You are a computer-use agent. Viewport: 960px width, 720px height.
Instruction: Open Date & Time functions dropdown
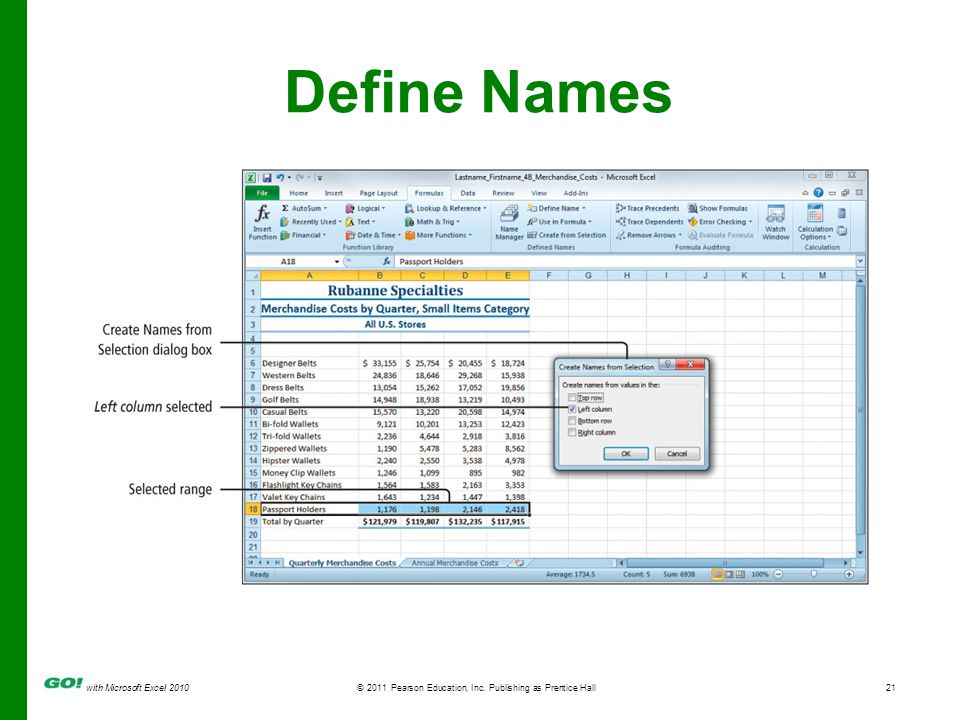point(373,235)
